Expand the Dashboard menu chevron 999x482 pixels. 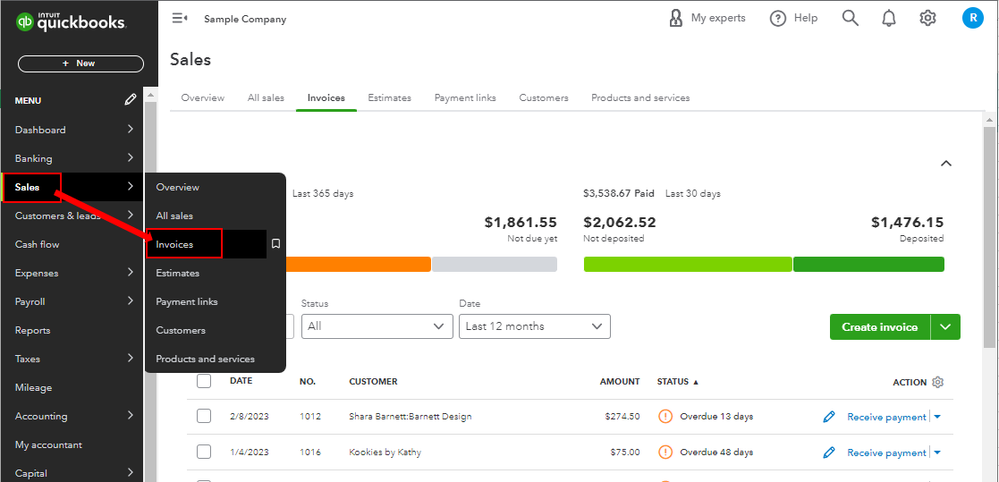(130, 129)
